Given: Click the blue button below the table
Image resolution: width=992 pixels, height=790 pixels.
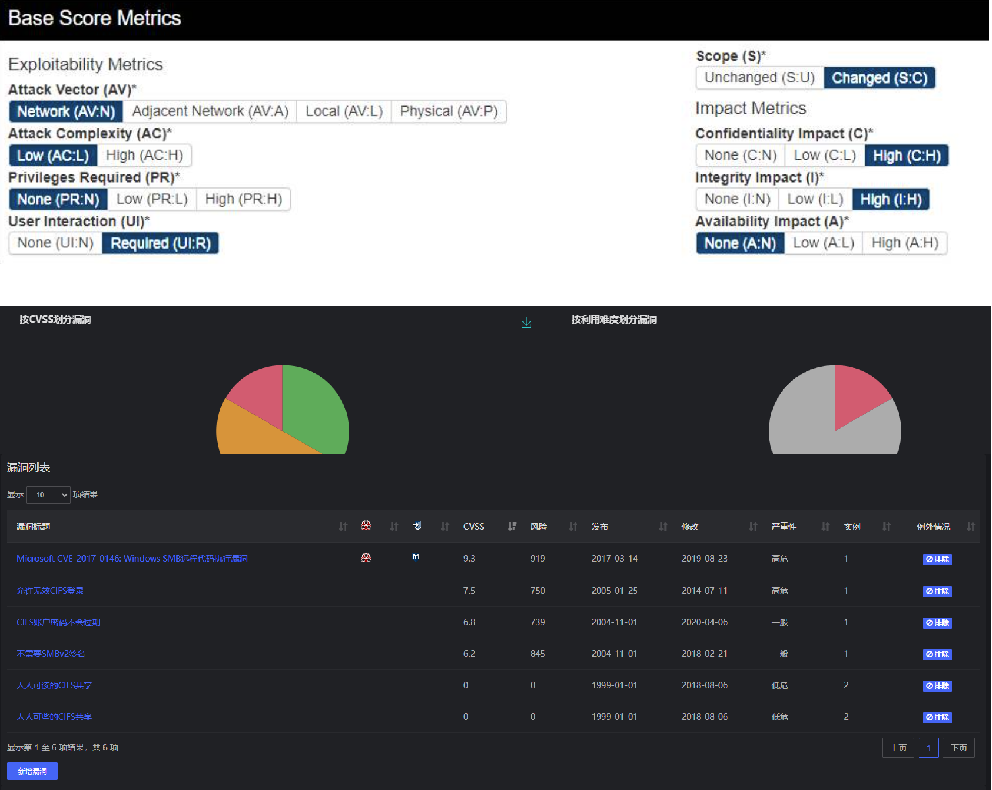Looking at the screenshot, I should (x=32, y=771).
